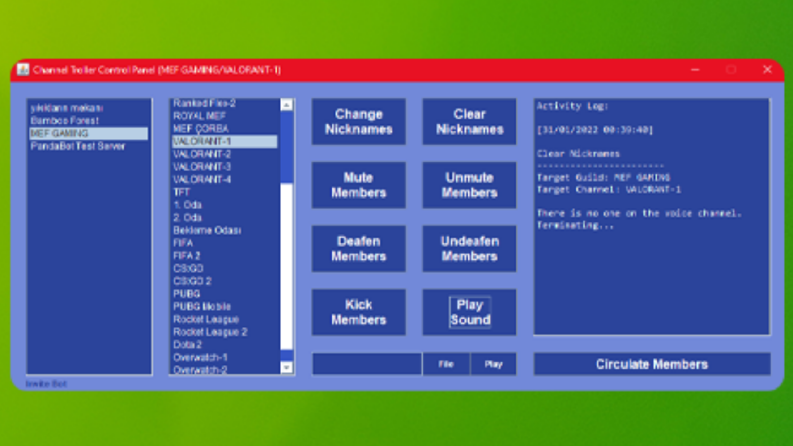Click the Java app icon in title bar
The height and width of the screenshot is (446, 793).
click(x=23, y=69)
